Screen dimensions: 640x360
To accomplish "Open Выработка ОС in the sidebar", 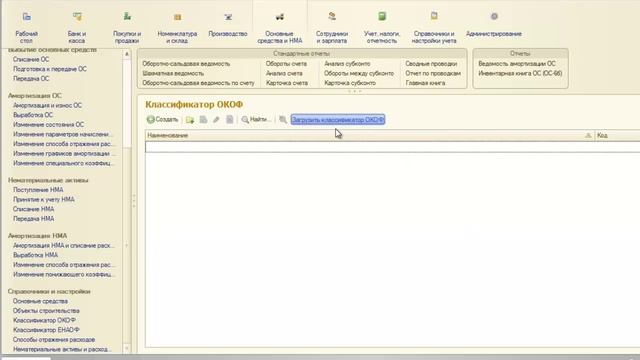I will coord(33,115).
